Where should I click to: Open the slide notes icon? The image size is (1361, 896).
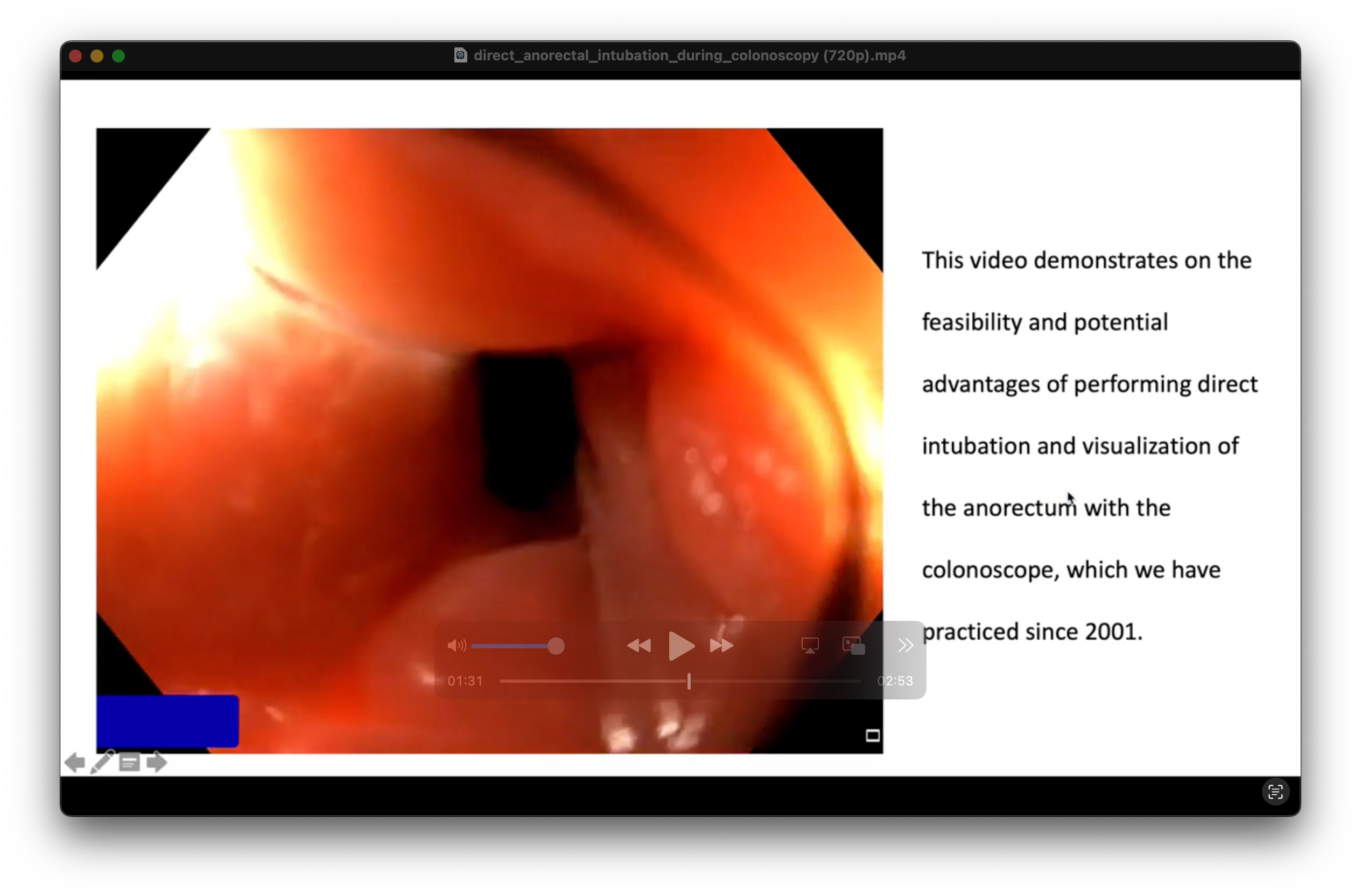(129, 762)
